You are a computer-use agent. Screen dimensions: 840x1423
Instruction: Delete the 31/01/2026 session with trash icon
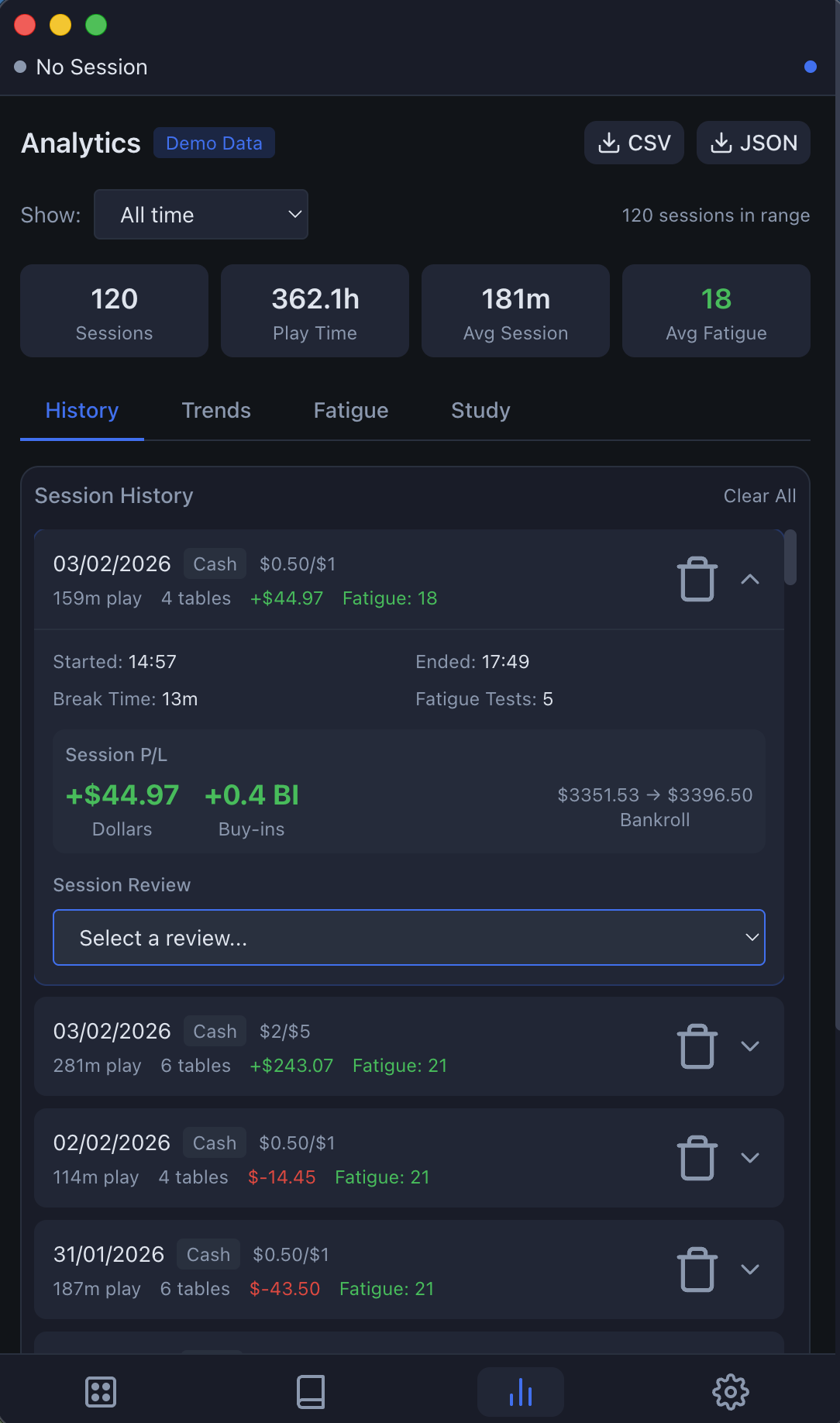point(697,1270)
